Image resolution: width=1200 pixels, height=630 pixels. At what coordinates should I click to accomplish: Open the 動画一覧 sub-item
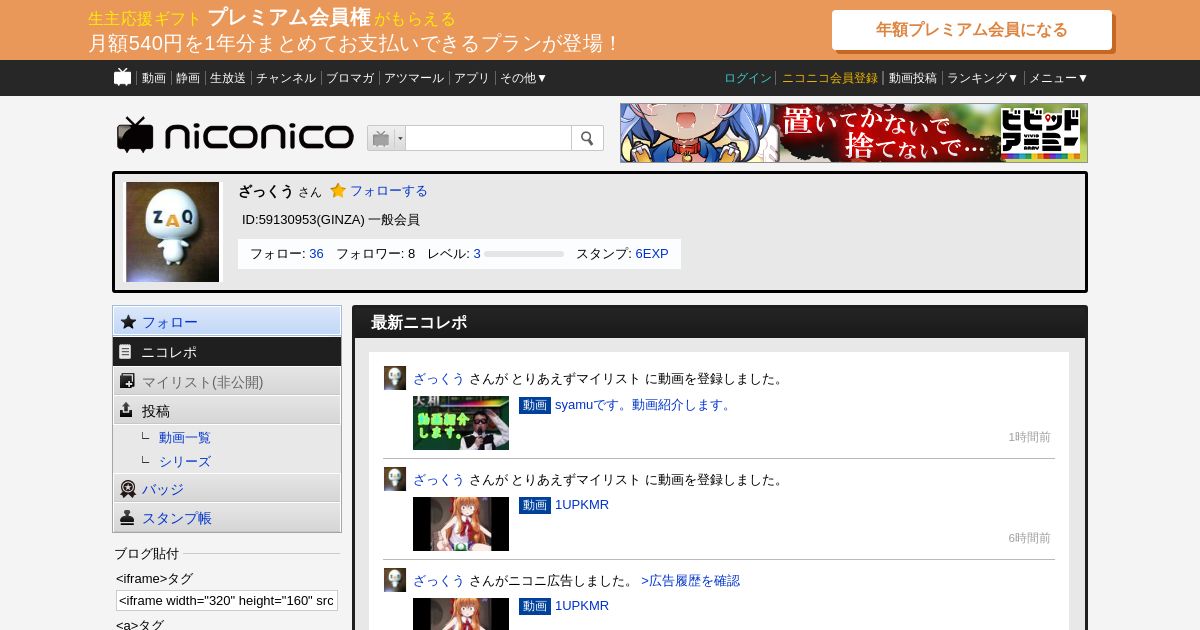185,438
